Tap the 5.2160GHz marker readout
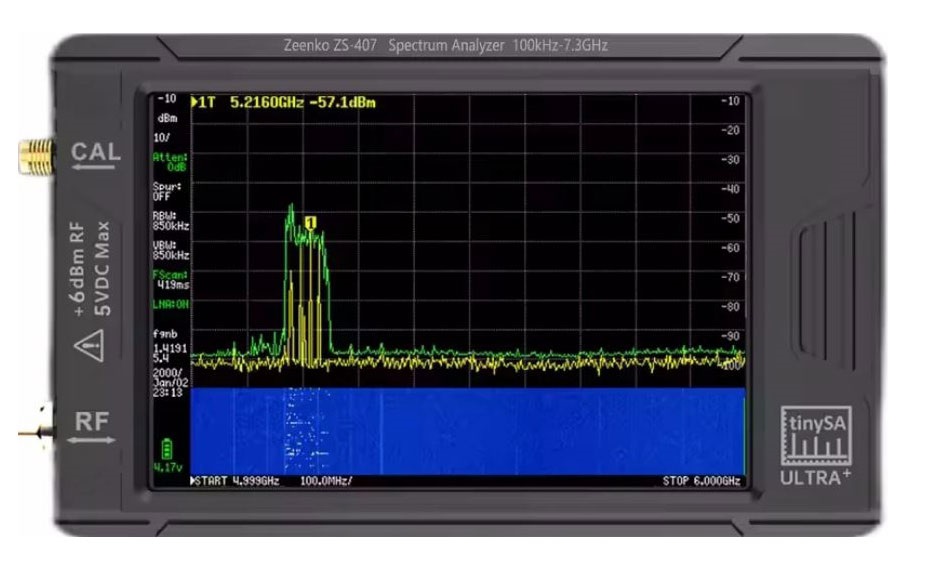This screenshot has width=930, height=572. point(266,103)
